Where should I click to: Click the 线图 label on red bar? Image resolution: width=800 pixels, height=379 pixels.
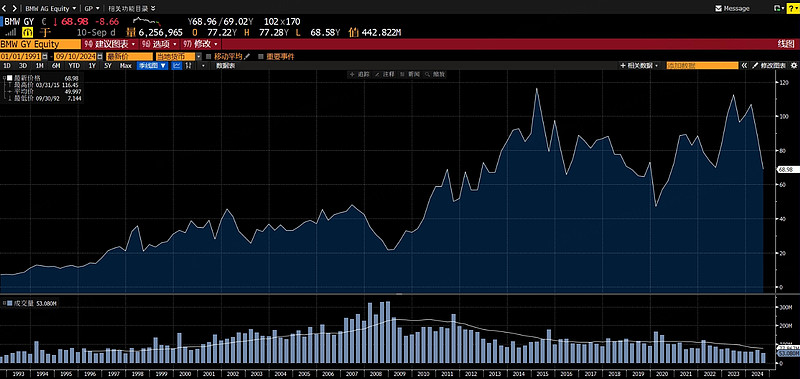785,44
